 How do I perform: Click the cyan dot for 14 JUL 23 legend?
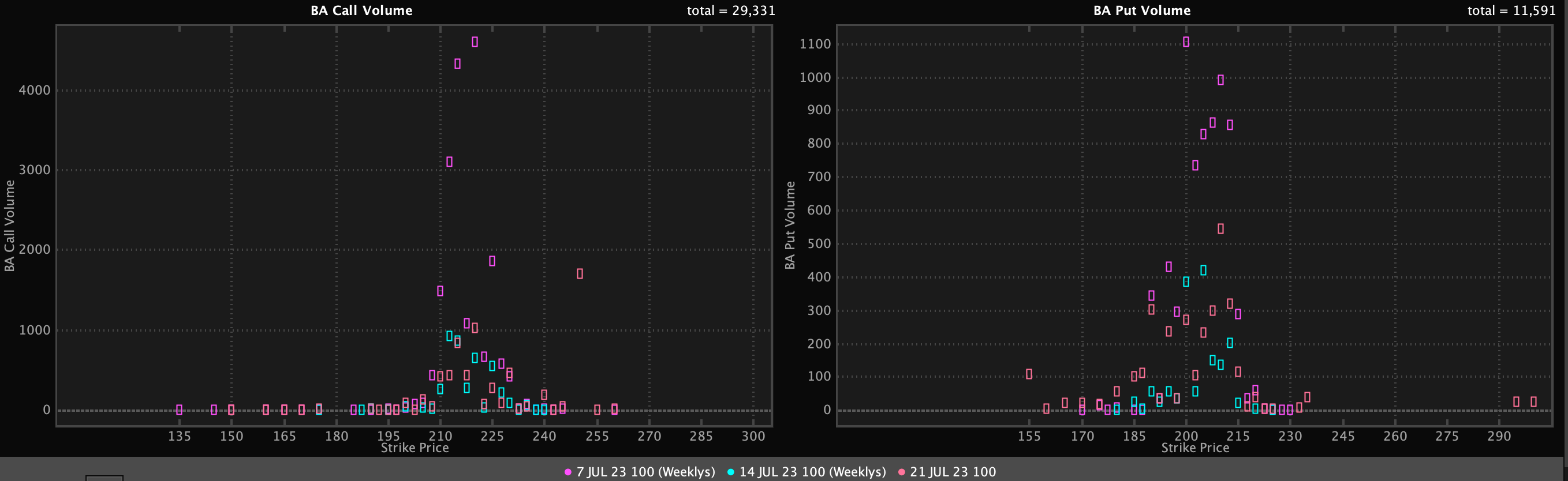pyautogui.click(x=730, y=472)
